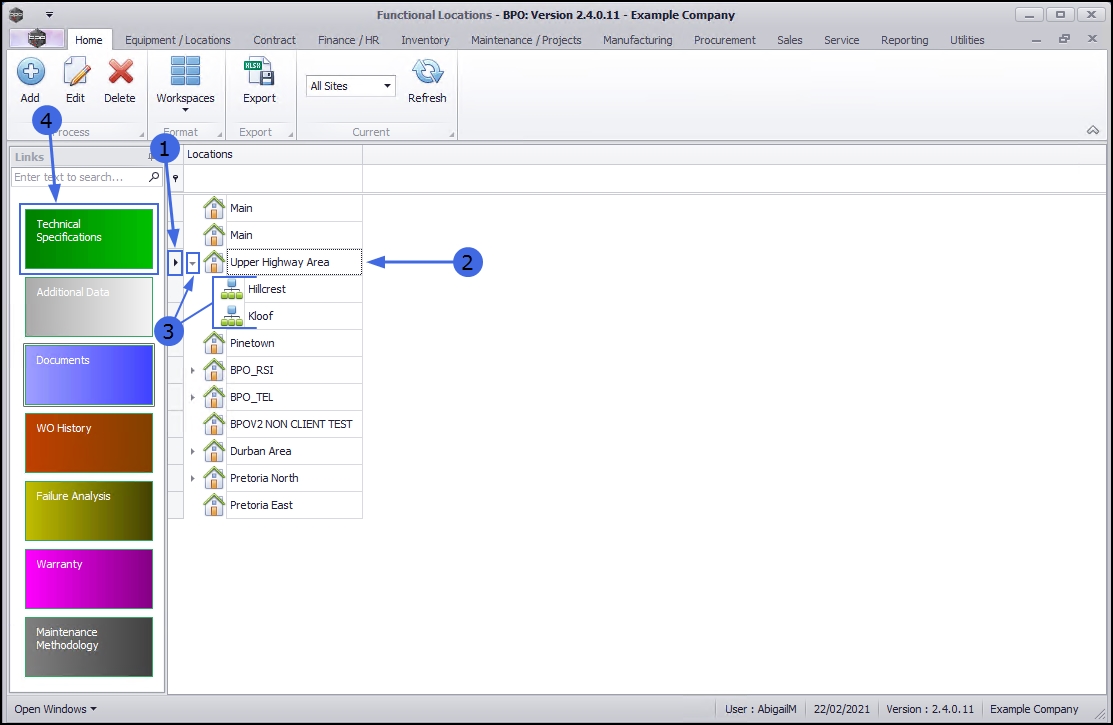Click the Edit pencil icon
Screen dimensions: 1113x725
76,72
